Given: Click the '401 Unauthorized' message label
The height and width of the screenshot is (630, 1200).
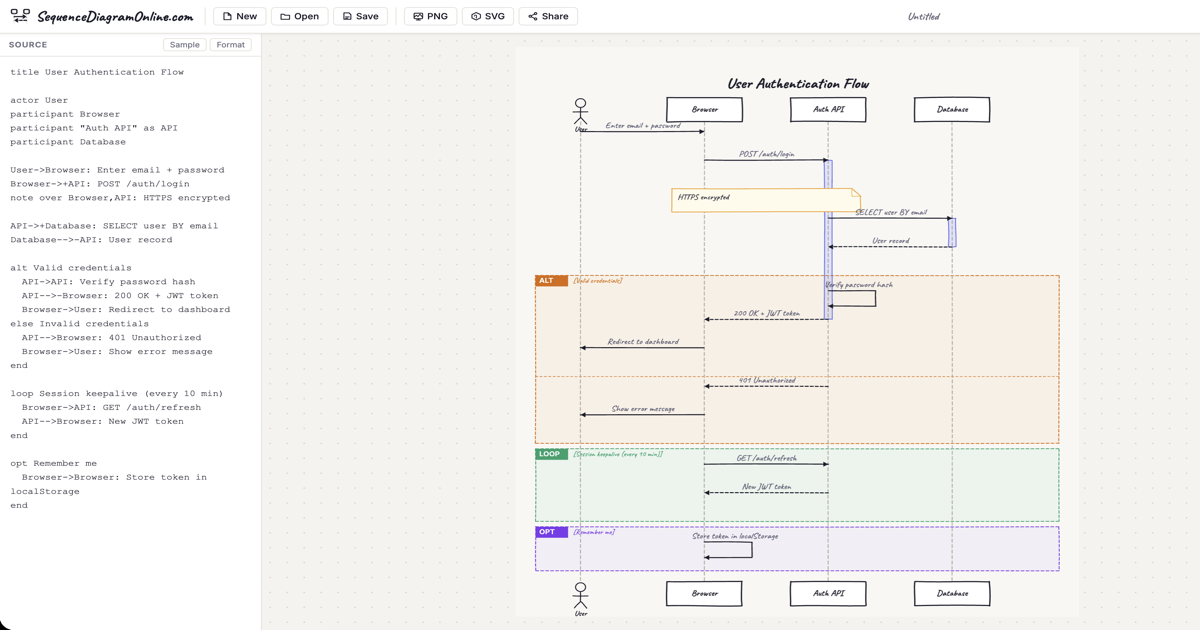Looking at the screenshot, I should pyautogui.click(x=766, y=380).
